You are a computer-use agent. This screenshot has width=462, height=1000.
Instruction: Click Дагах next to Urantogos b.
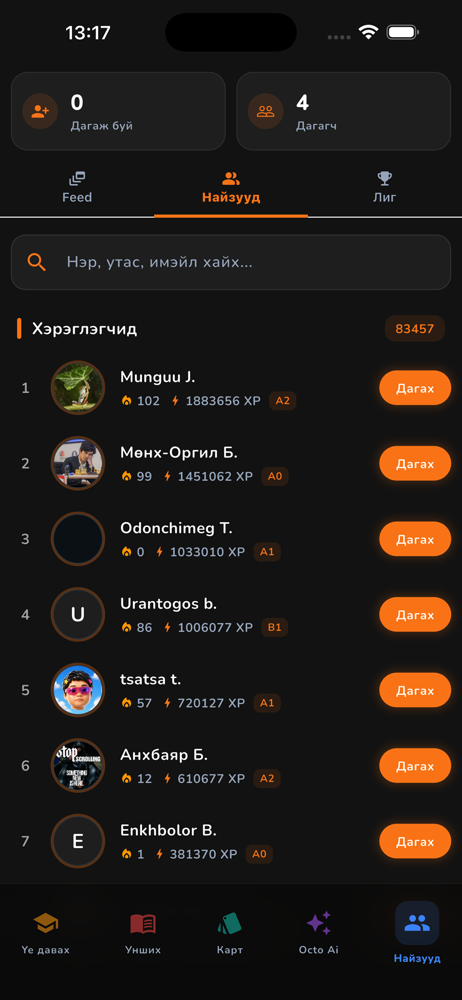415,614
